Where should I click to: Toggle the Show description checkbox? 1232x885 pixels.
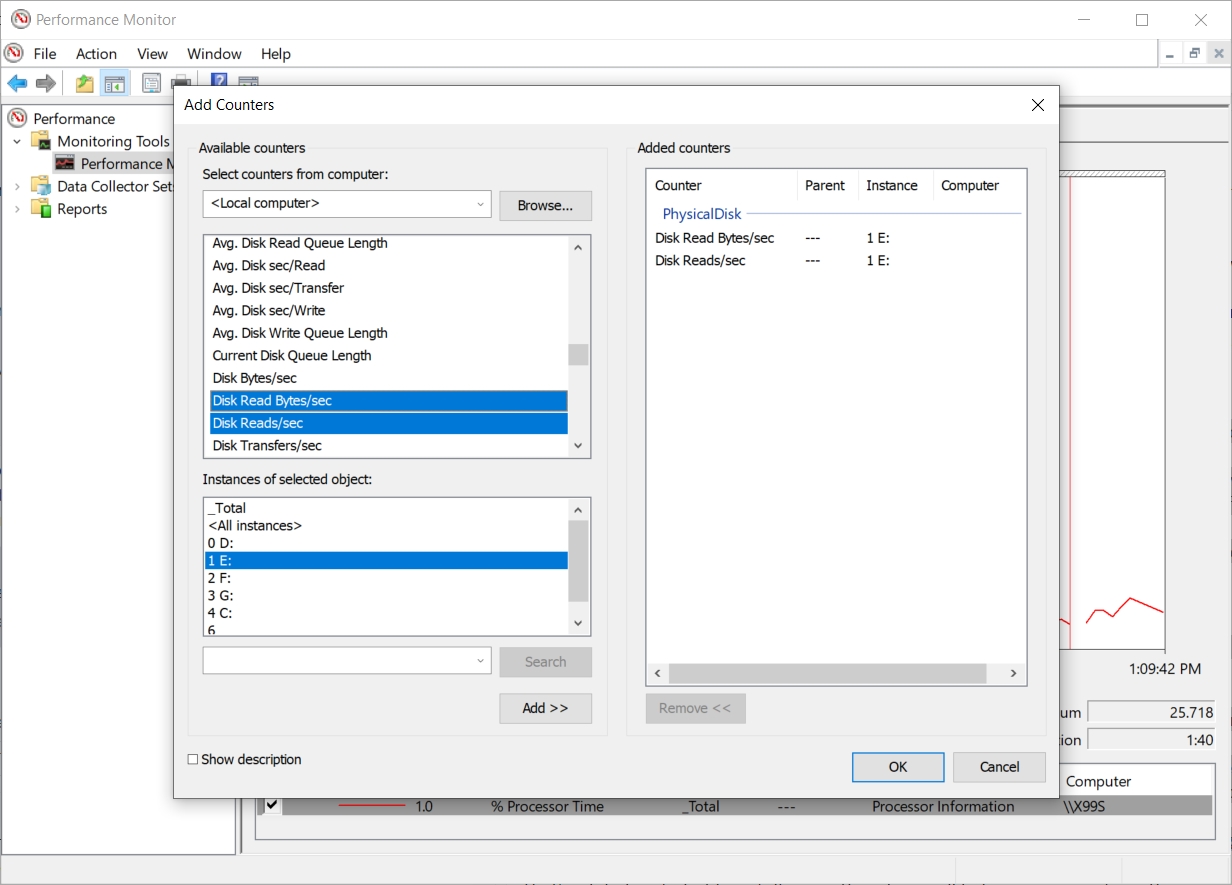(193, 759)
